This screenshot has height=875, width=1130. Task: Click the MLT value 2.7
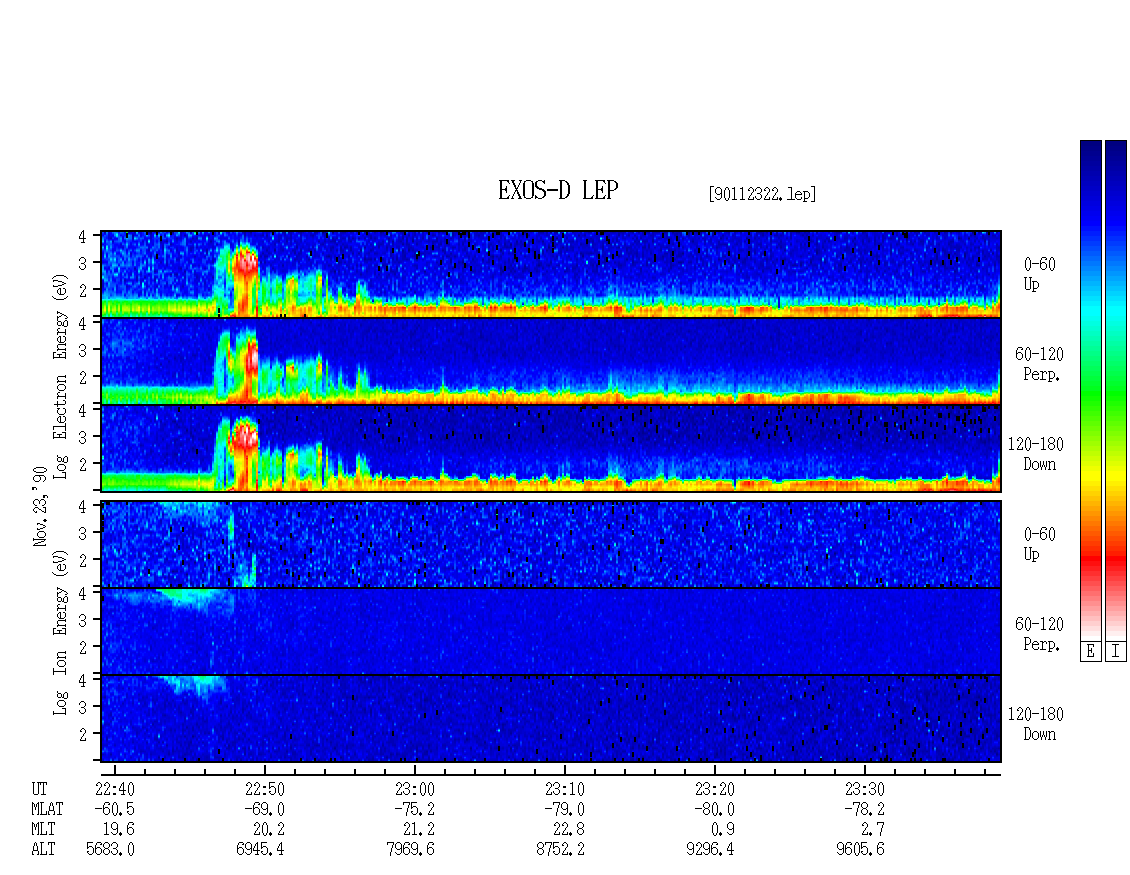click(873, 830)
